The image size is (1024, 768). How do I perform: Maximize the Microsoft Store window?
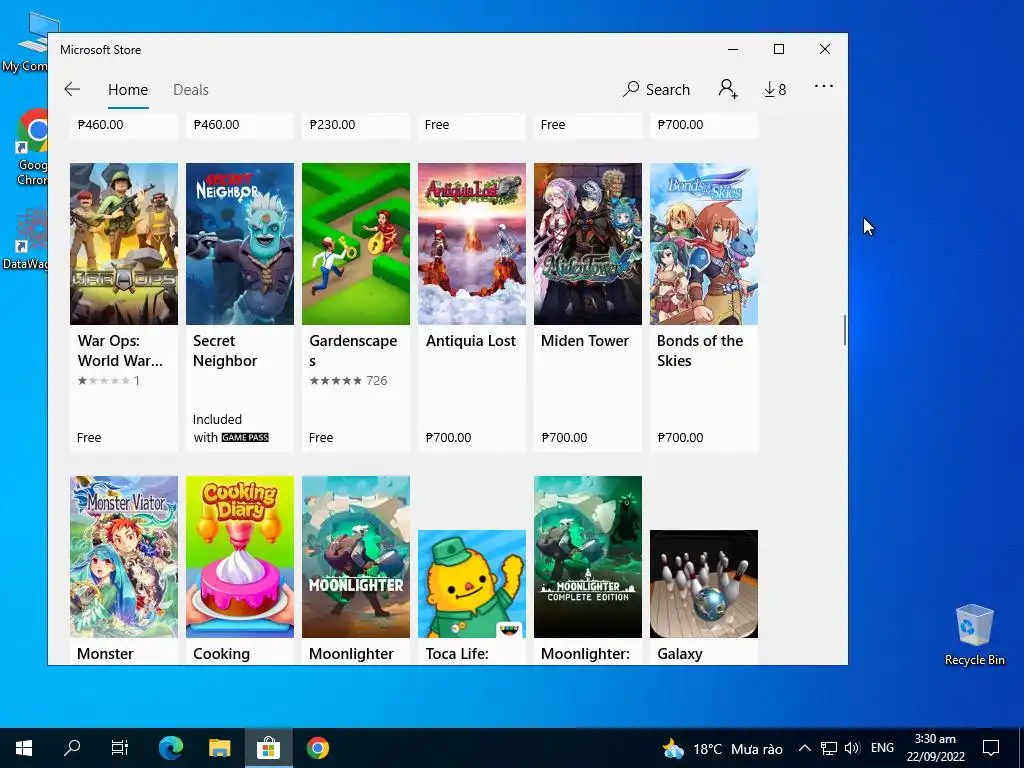click(778, 49)
